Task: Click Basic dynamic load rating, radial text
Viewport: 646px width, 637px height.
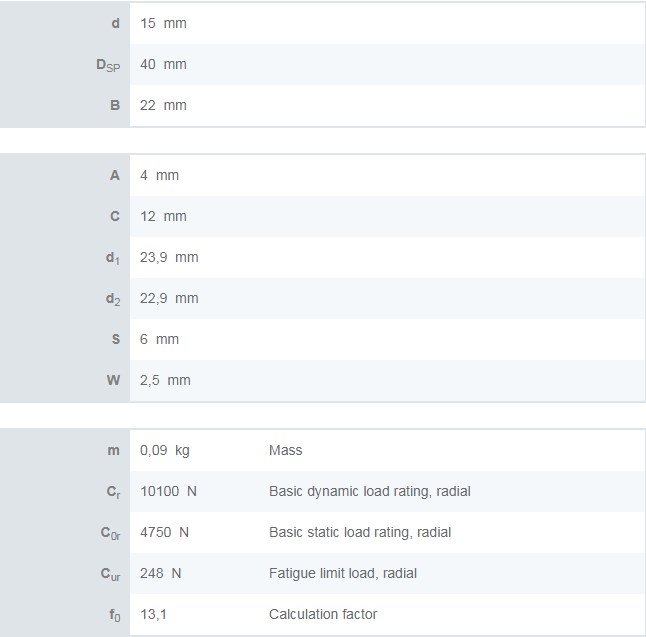Action: pos(369,491)
